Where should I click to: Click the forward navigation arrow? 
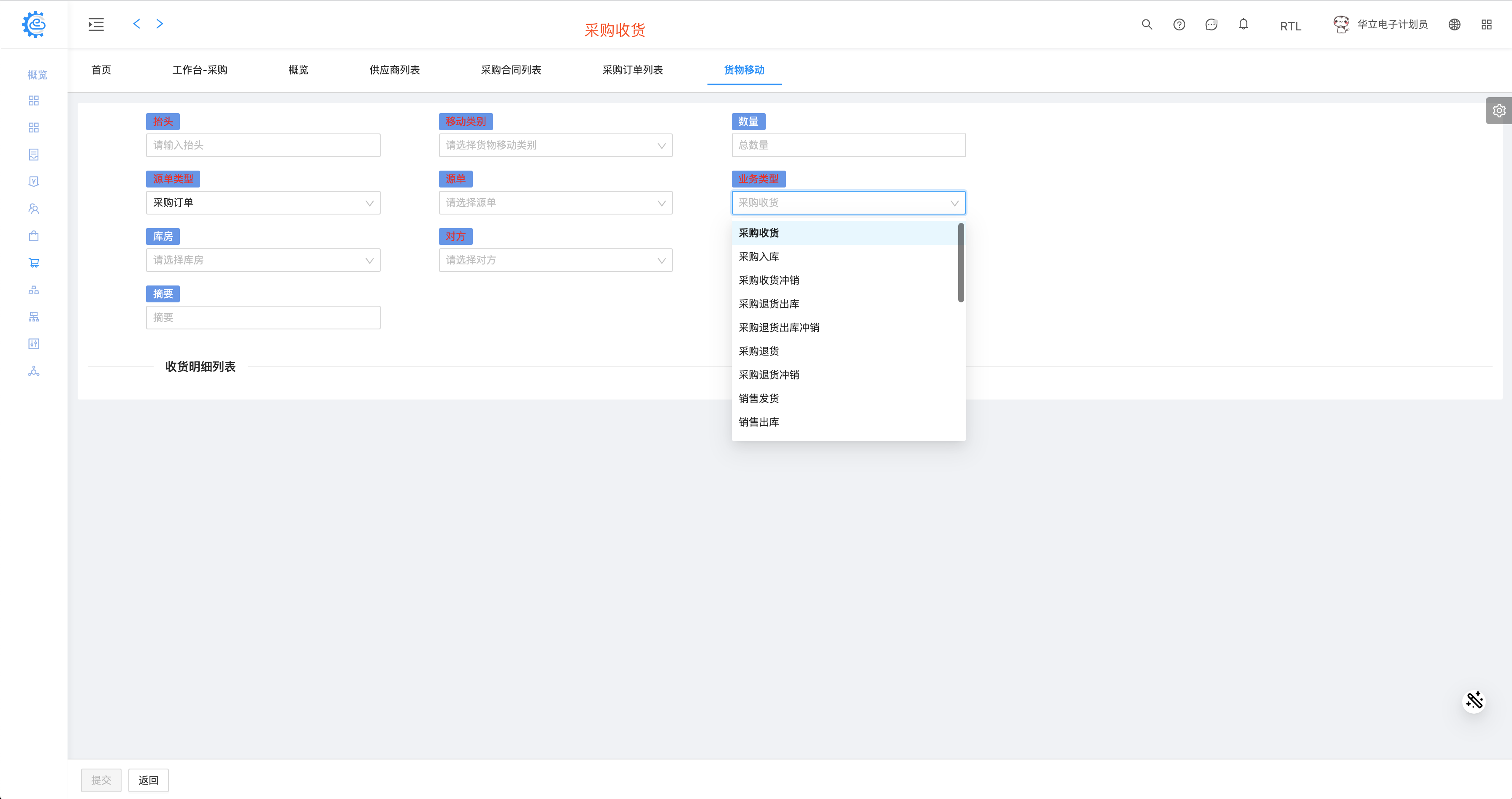[160, 24]
